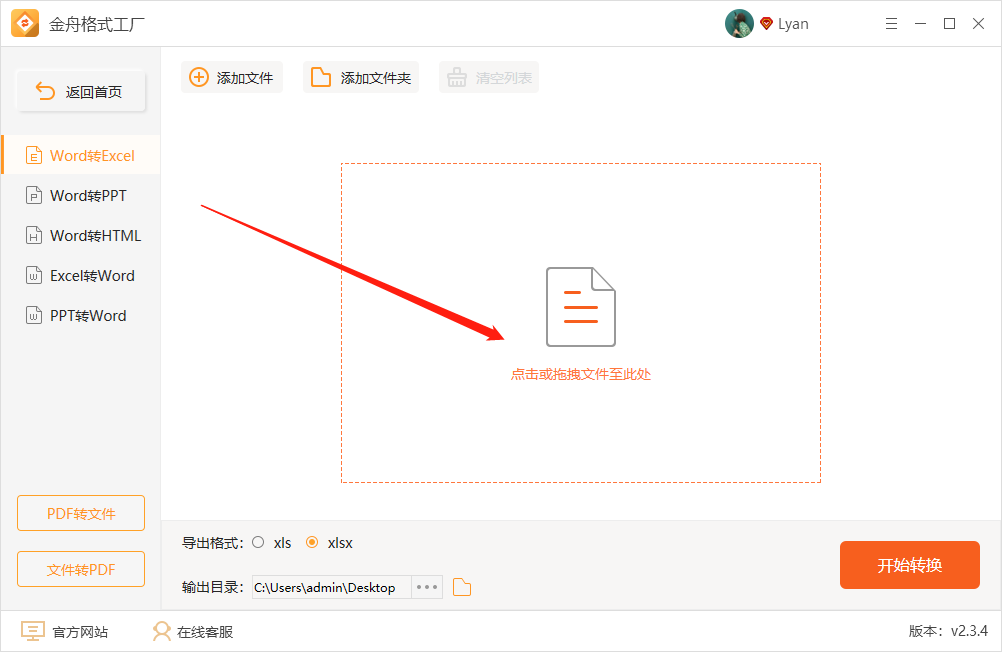
Task: Select PPT转Word in sidebar
Action: [81, 315]
